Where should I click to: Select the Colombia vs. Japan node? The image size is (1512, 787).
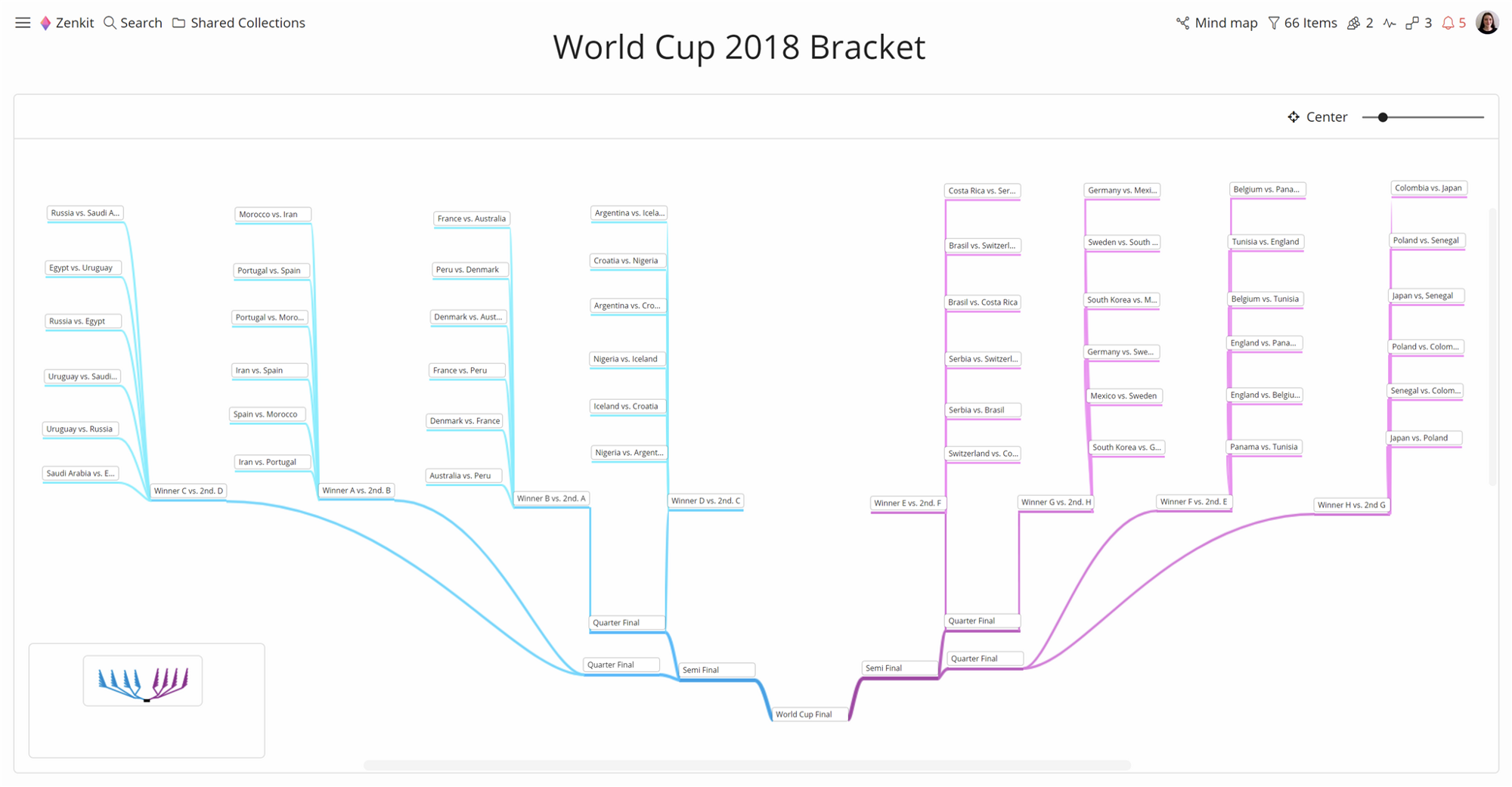(x=1428, y=187)
